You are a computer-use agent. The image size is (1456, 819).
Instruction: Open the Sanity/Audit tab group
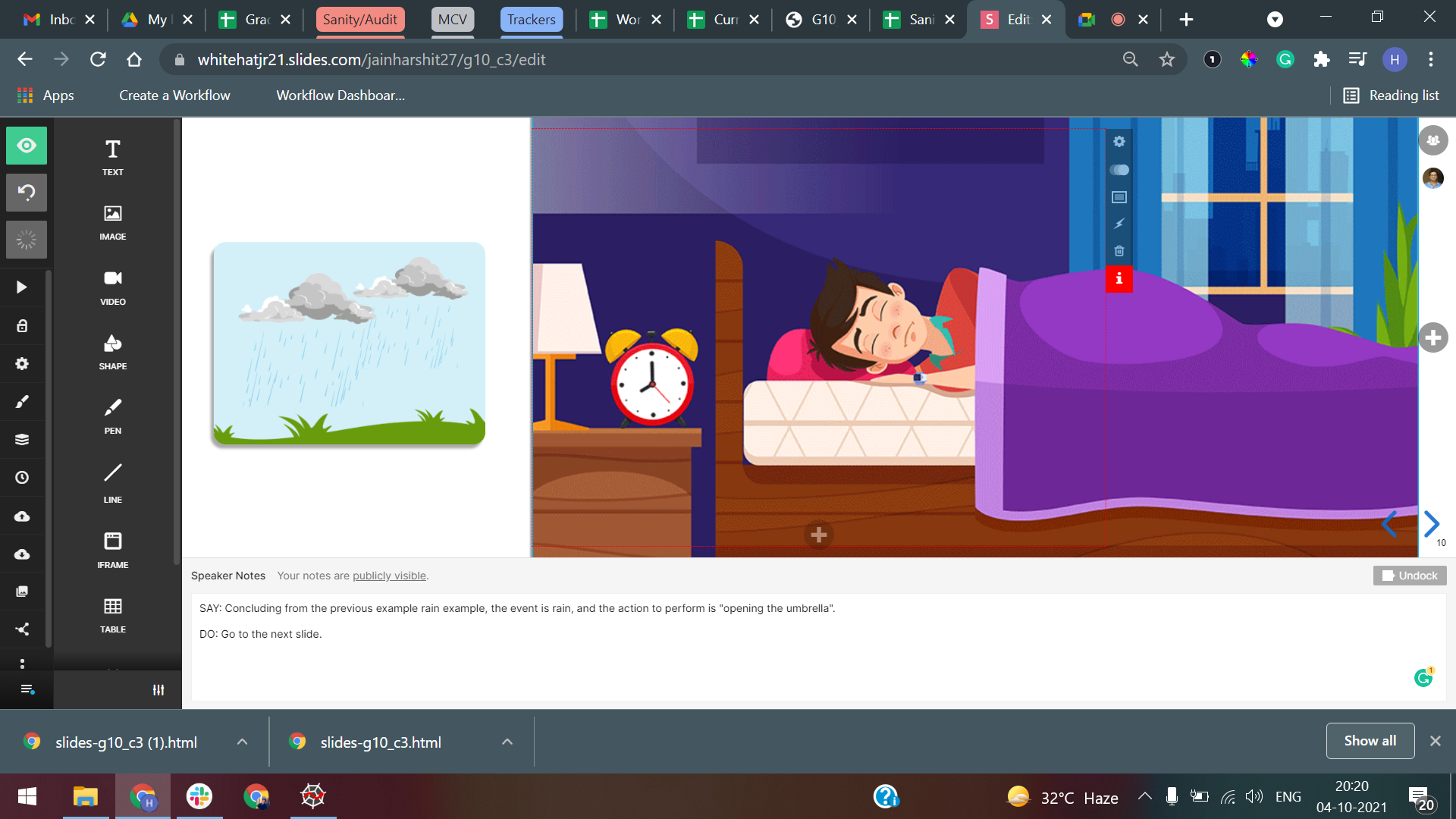click(359, 20)
